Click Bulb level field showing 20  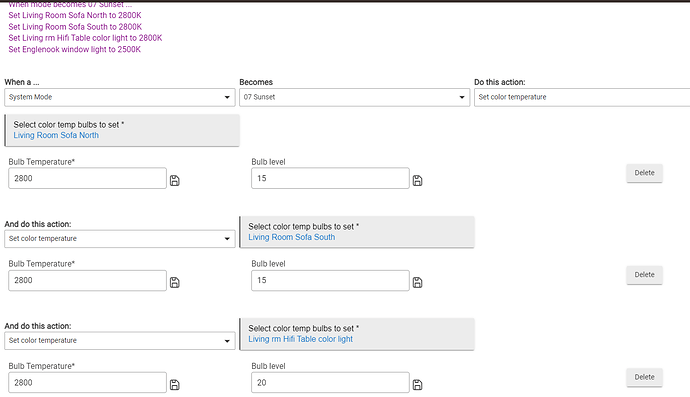pos(330,382)
